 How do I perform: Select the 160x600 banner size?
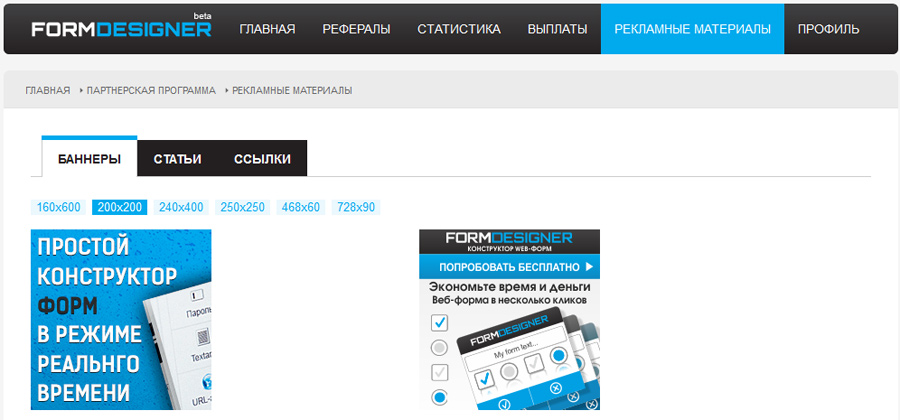pyautogui.click(x=58, y=208)
